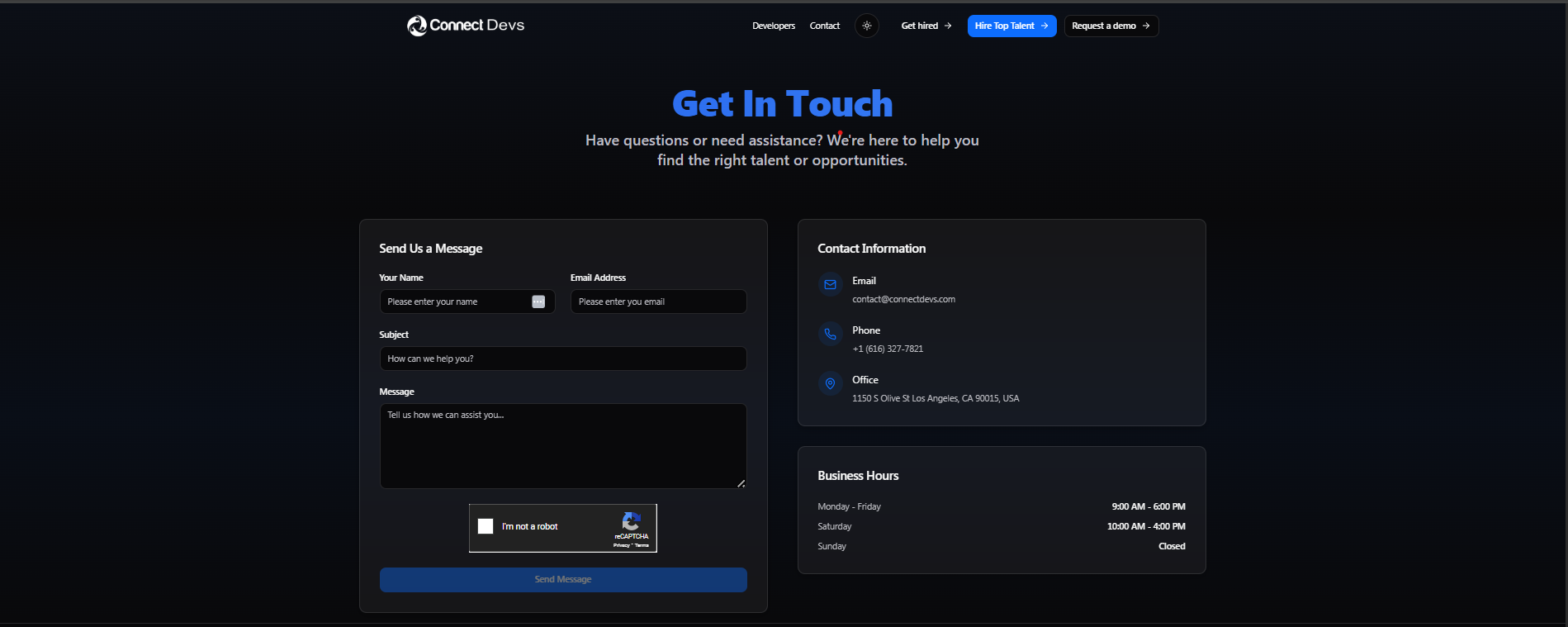Focus the Email Address input field

[659, 302]
